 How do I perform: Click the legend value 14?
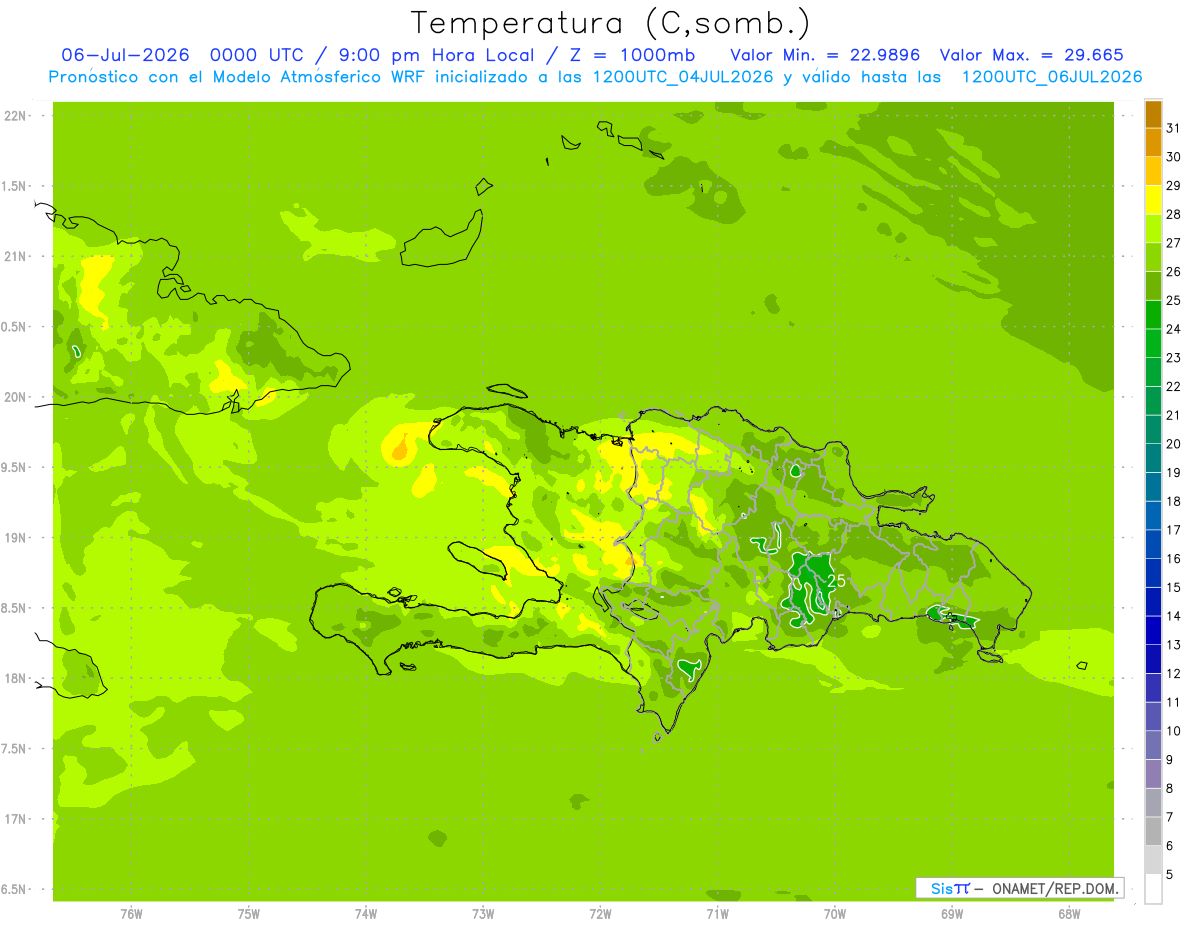click(1174, 616)
